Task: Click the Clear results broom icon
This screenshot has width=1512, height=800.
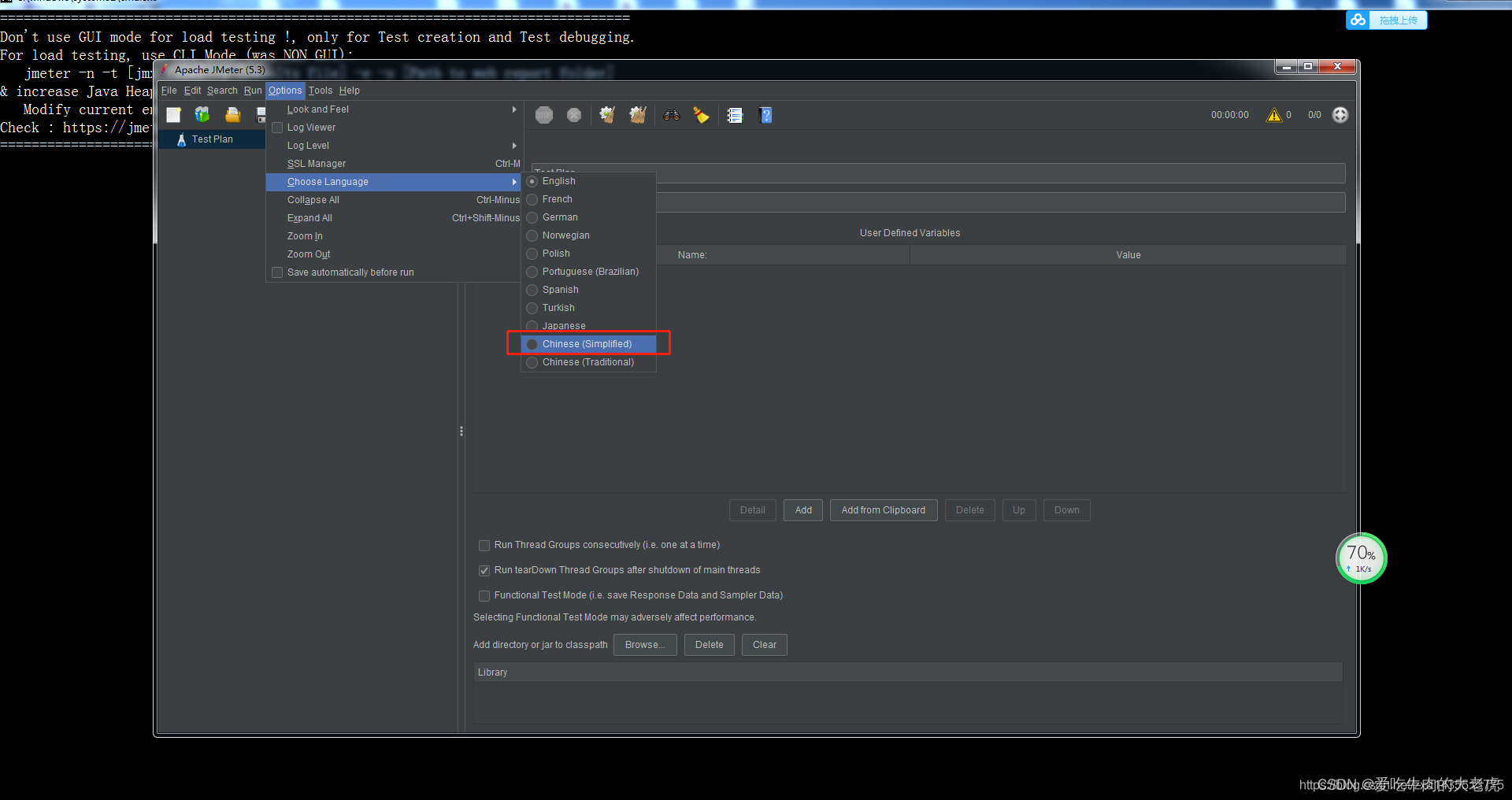Action: (x=607, y=115)
